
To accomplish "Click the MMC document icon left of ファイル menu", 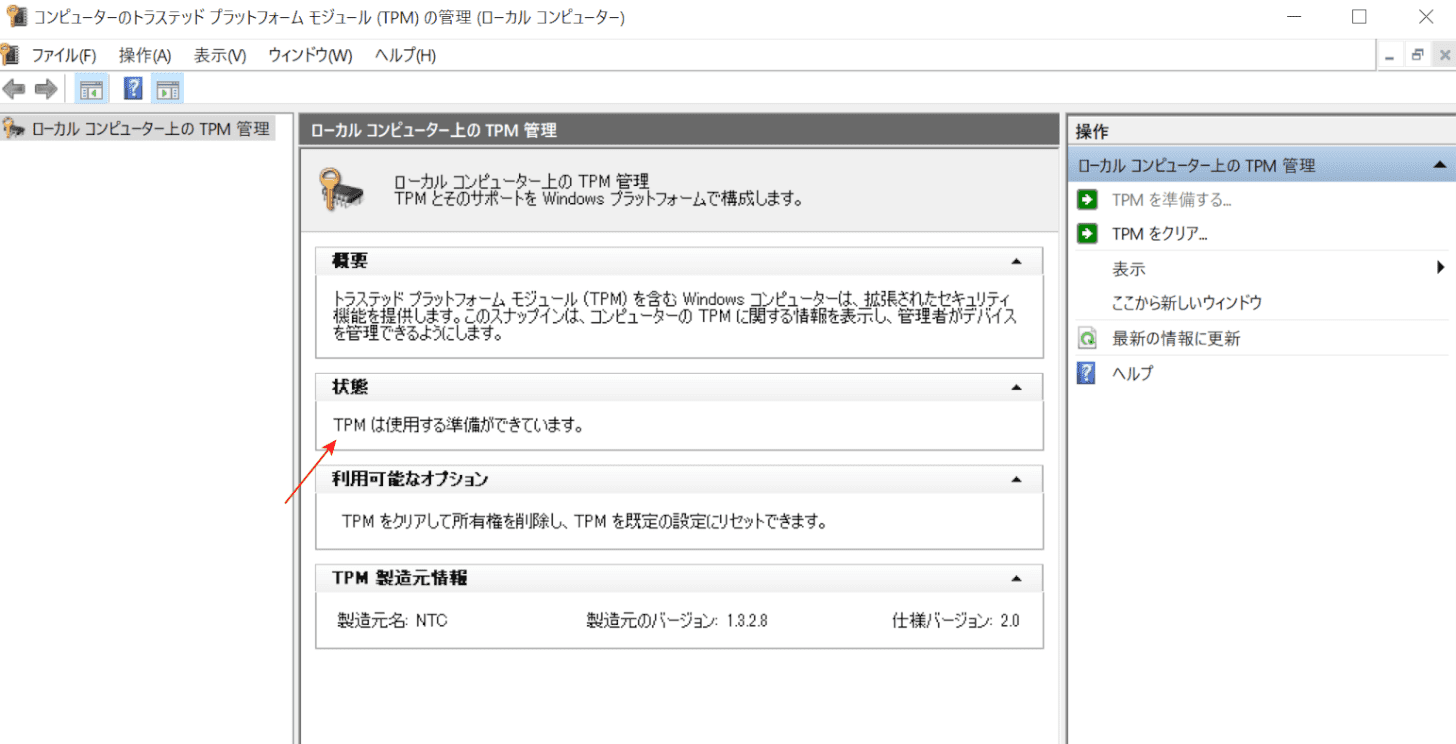I will pyautogui.click(x=10, y=55).
